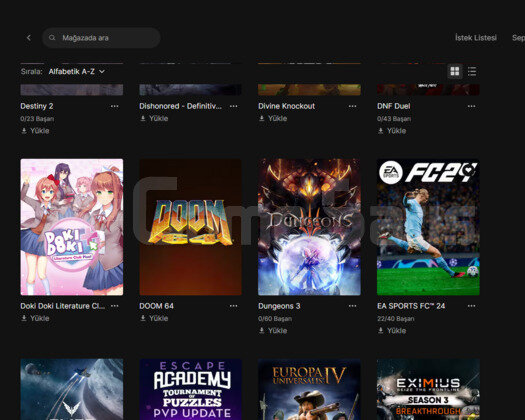The image size is (525, 420).
Task: Open Dungeons 3 cover art
Action: [x=309, y=227]
